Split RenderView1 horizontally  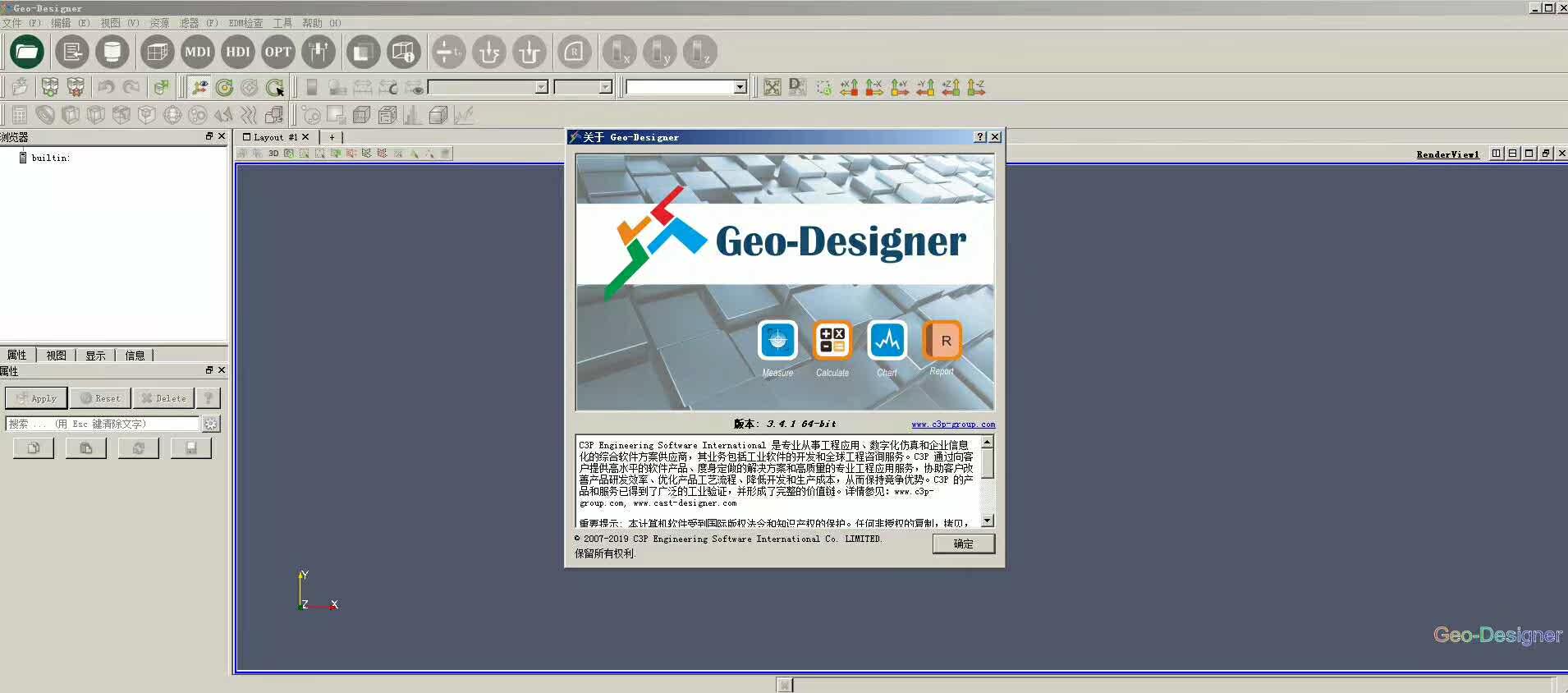(1497, 154)
